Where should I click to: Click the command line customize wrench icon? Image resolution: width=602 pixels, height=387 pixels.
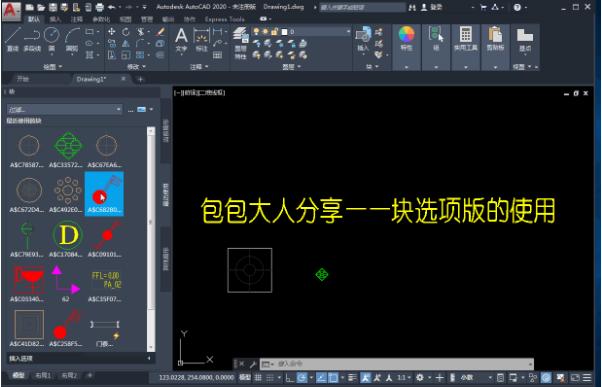click(253, 364)
